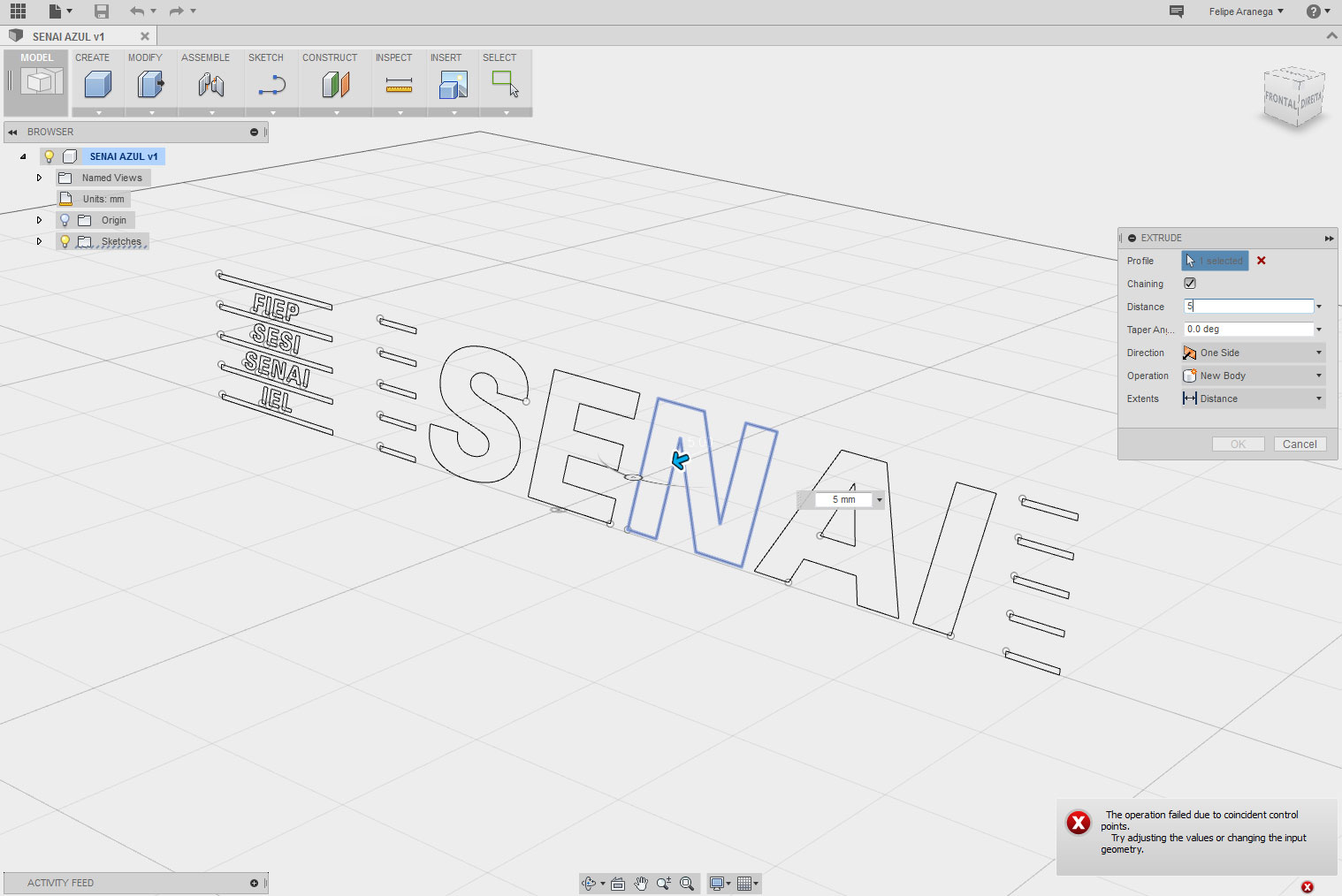
Task: Open Grid and Snaps settings icon
Action: (744, 884)
